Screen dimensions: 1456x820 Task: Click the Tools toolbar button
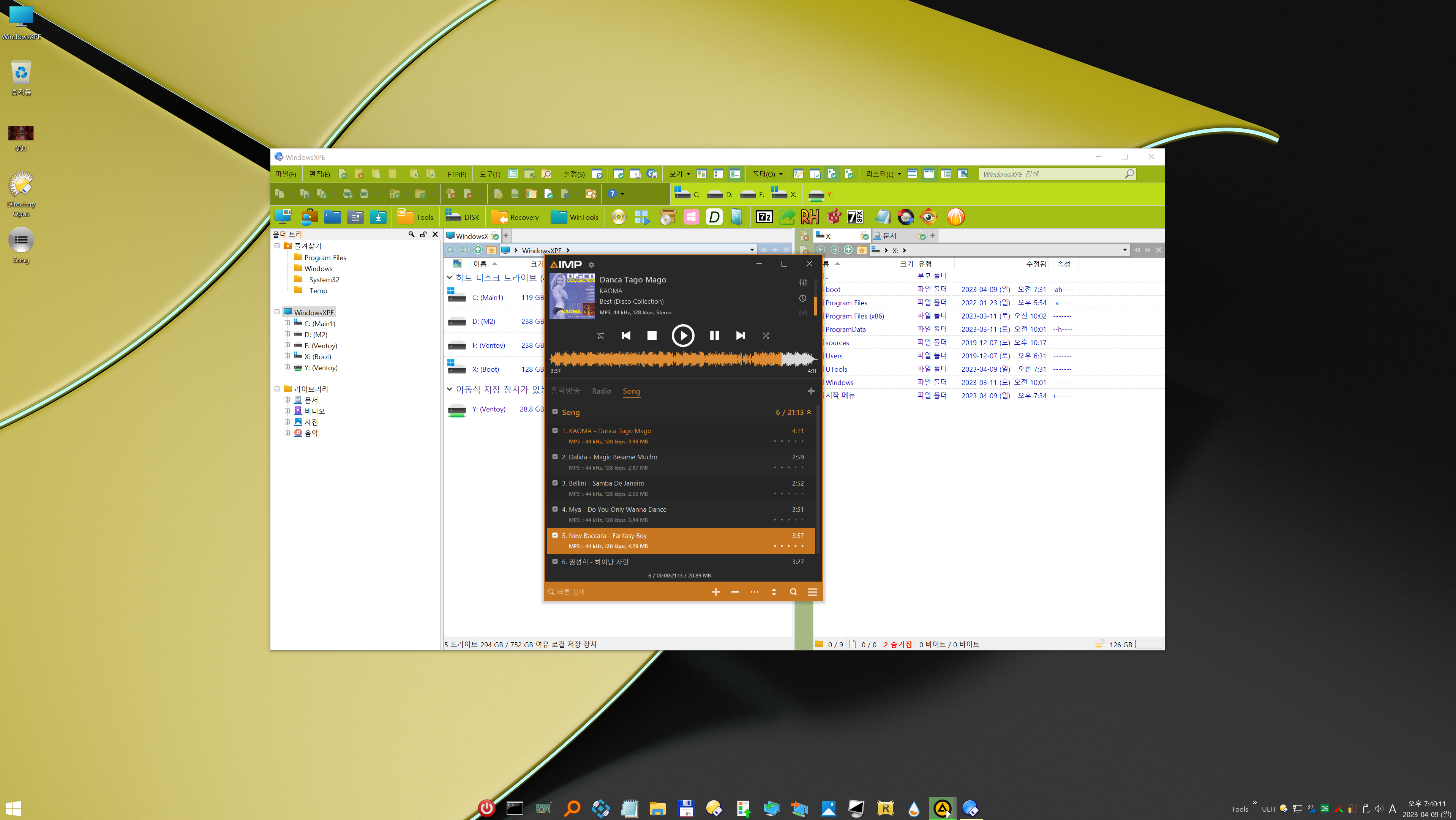click(415, 217)
